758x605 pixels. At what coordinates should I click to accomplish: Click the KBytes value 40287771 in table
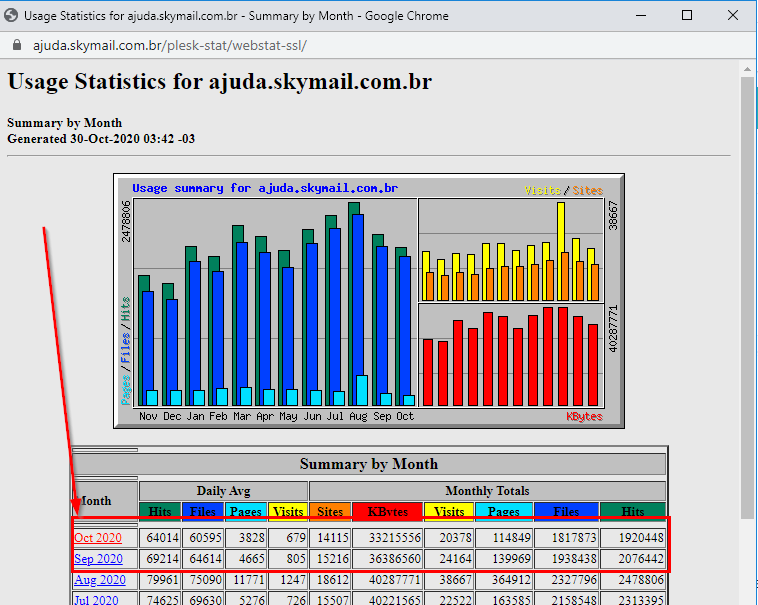pos(395,580)
